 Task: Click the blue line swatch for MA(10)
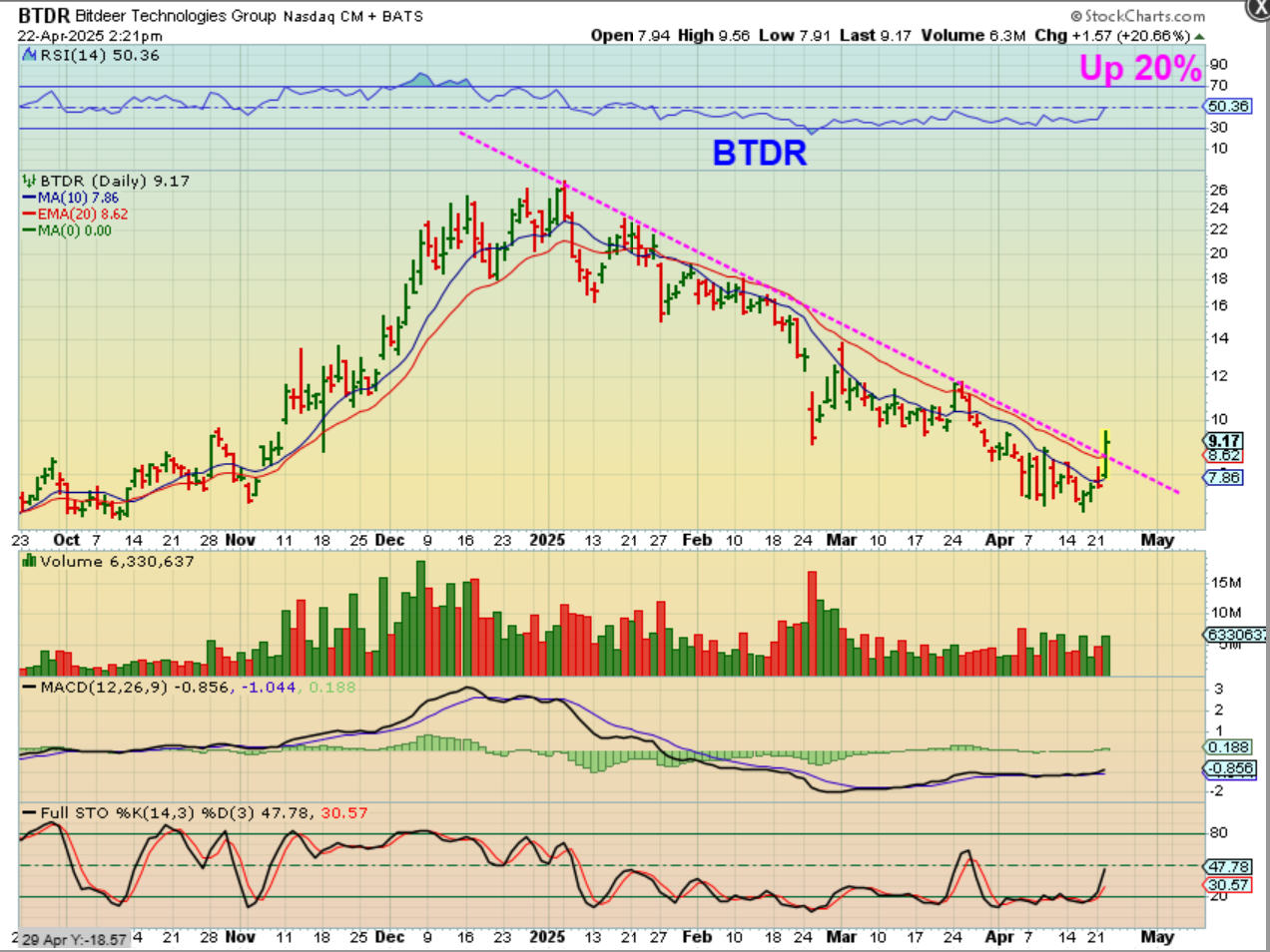(x=29, y=199)
